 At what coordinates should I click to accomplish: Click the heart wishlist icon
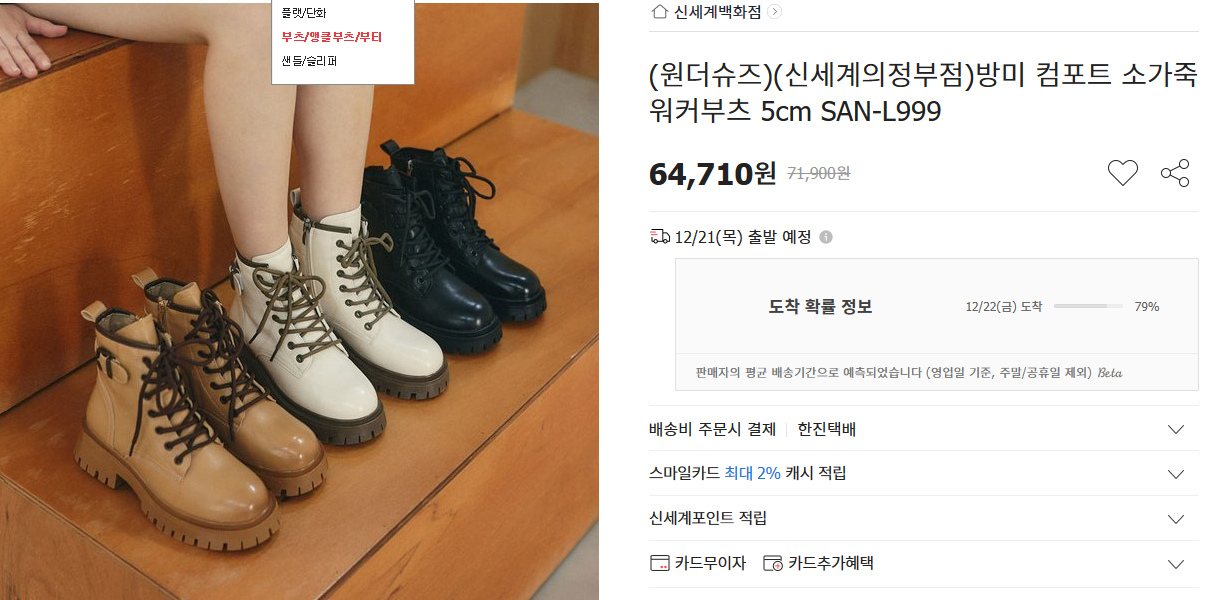point(1123,173)
